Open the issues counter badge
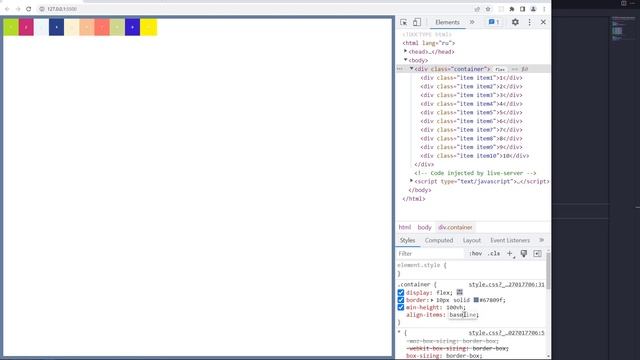This screenshot has width=640, height=360. [494, 22]
